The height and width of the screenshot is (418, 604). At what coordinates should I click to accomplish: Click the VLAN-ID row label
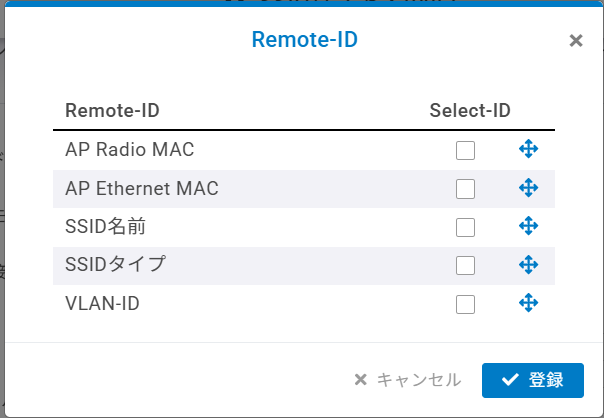(102, 303)
